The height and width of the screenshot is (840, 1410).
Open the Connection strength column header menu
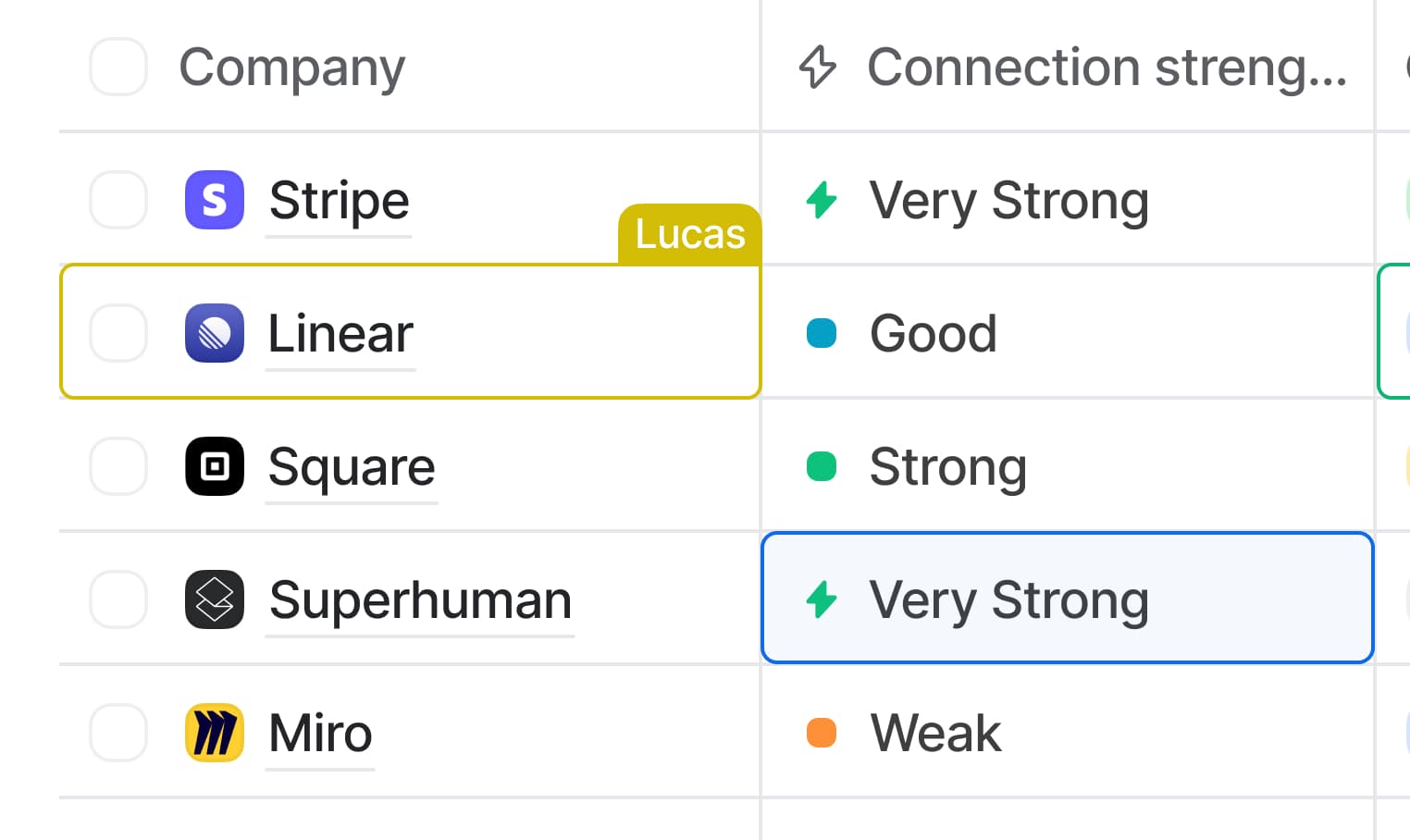1107,67
